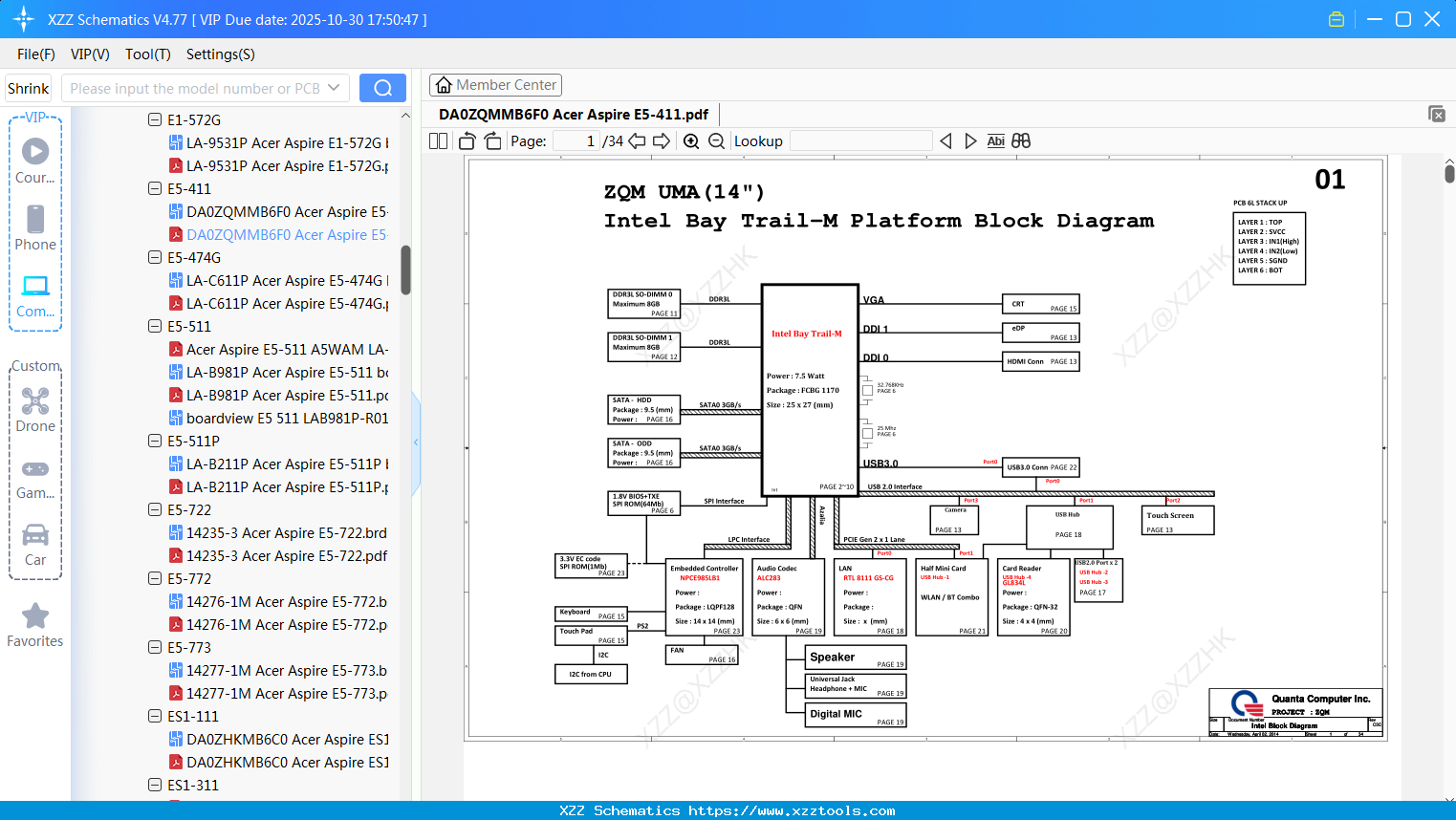This screenshot has width=1456, height=820.
Task: Open LA-C611P Acer Aspire E5-474G PDF file
Action: pyautogui.click(x=278, y=303)
